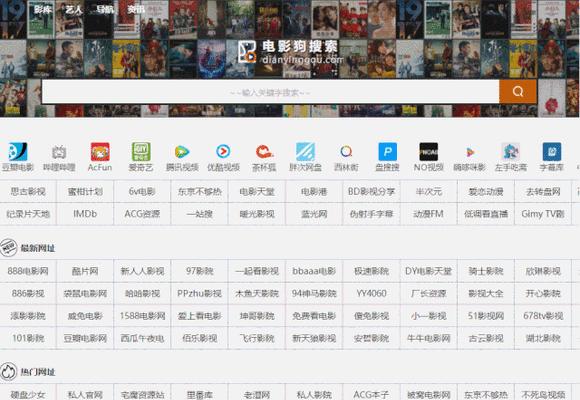Image resolution: width=580 pixels, height=400 pixels.
Task: Open the 豆瓣电影网 link
Action: [85, 338]
